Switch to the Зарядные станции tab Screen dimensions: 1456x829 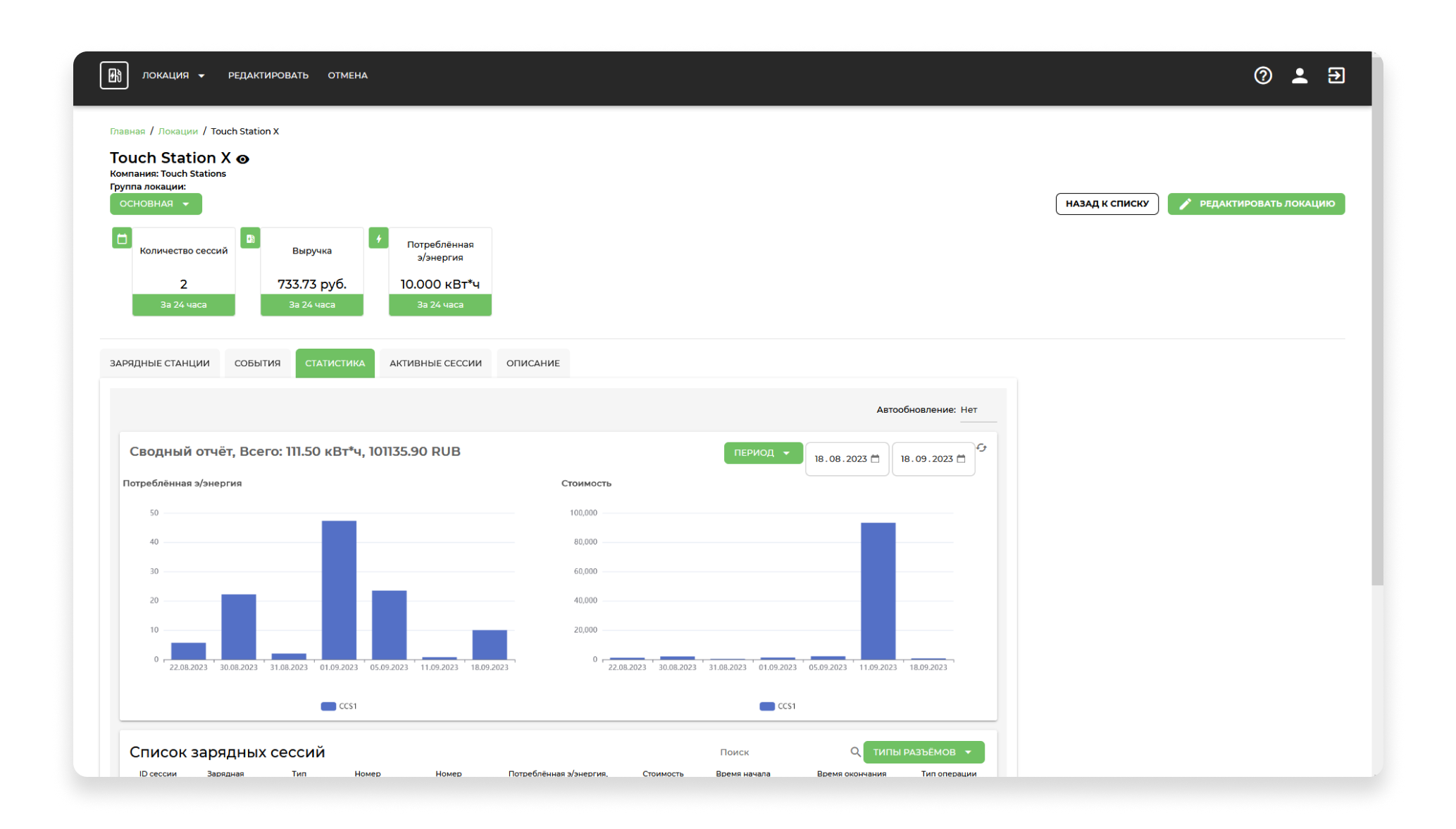(160, 363)
